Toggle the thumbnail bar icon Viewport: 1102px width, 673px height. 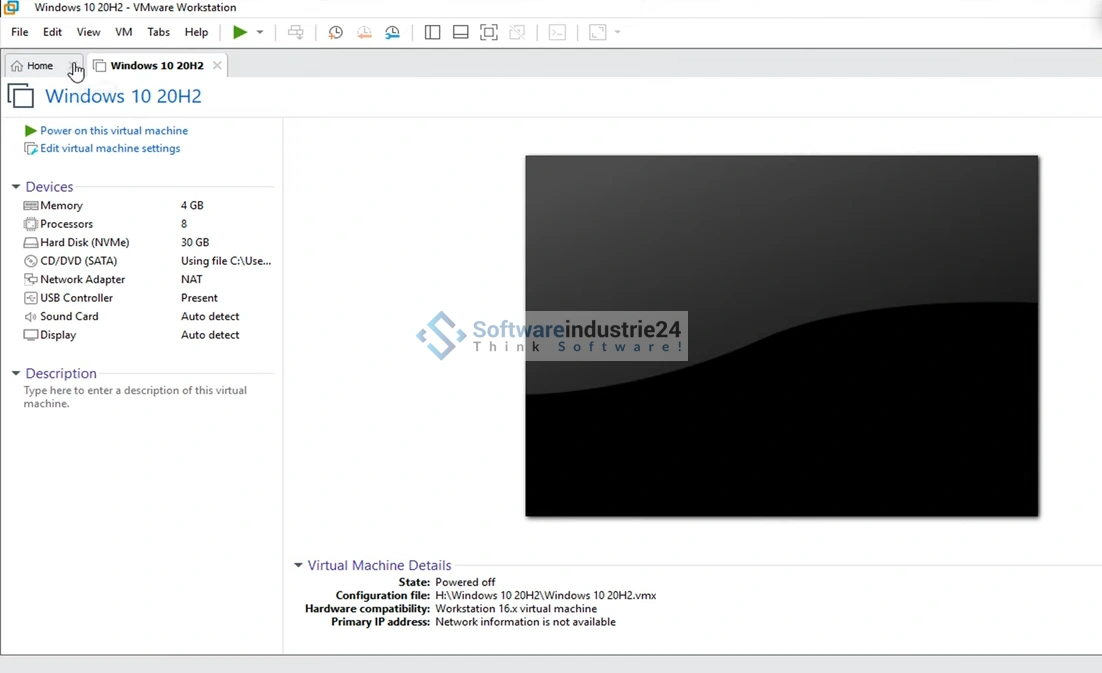460,32
